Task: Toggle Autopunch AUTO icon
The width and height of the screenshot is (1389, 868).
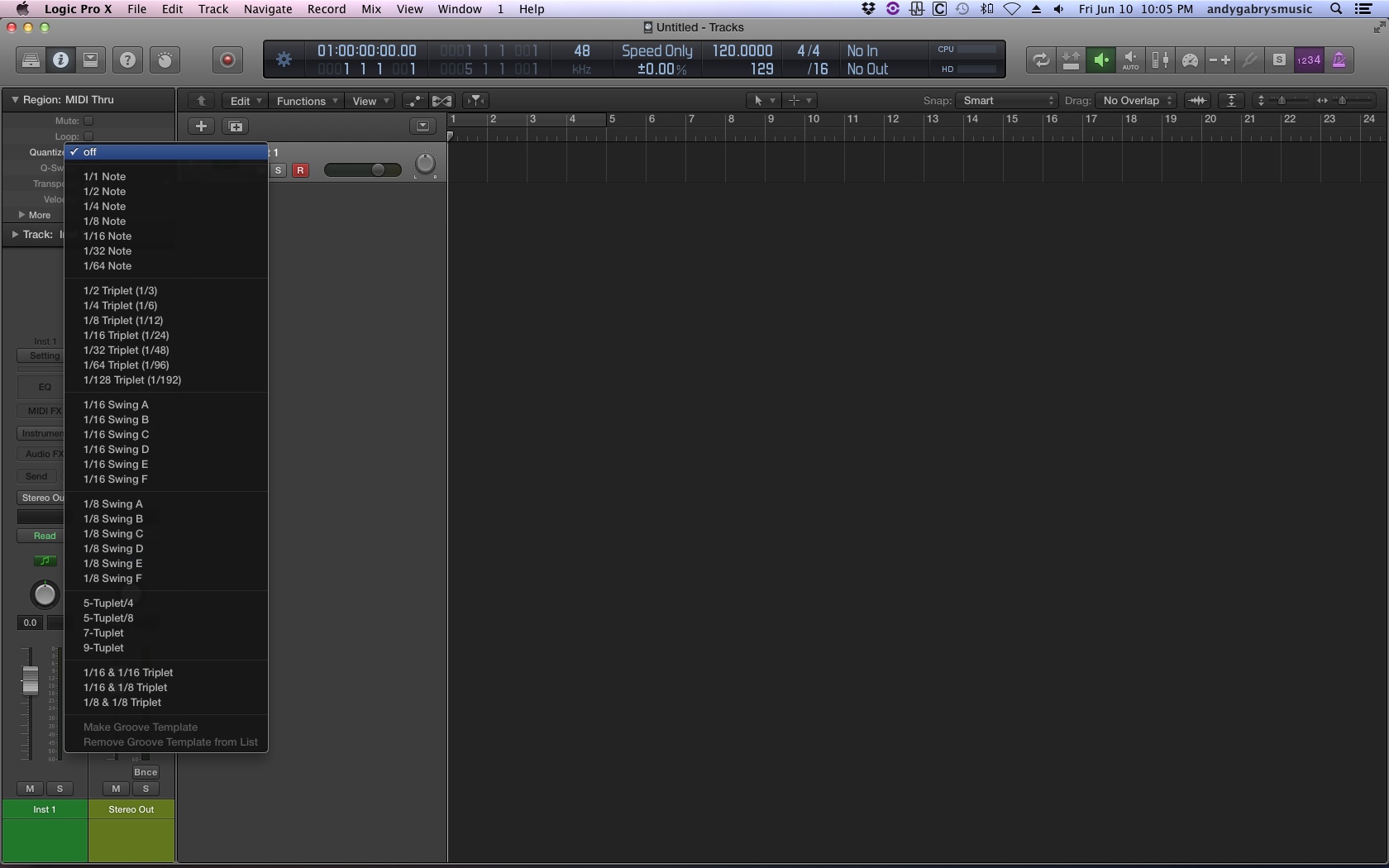Action: tap(1130, 60)
